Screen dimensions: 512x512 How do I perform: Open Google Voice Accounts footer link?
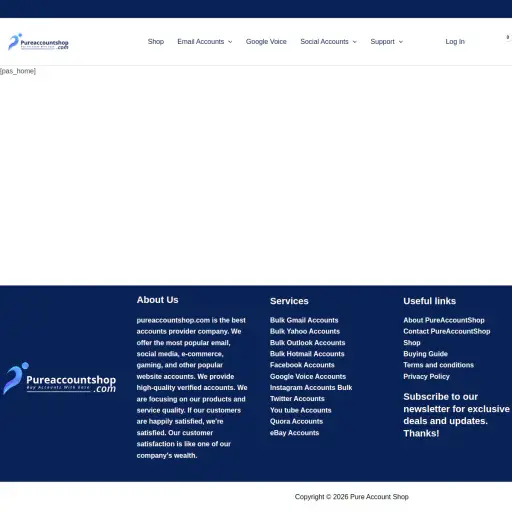(308, 376)
